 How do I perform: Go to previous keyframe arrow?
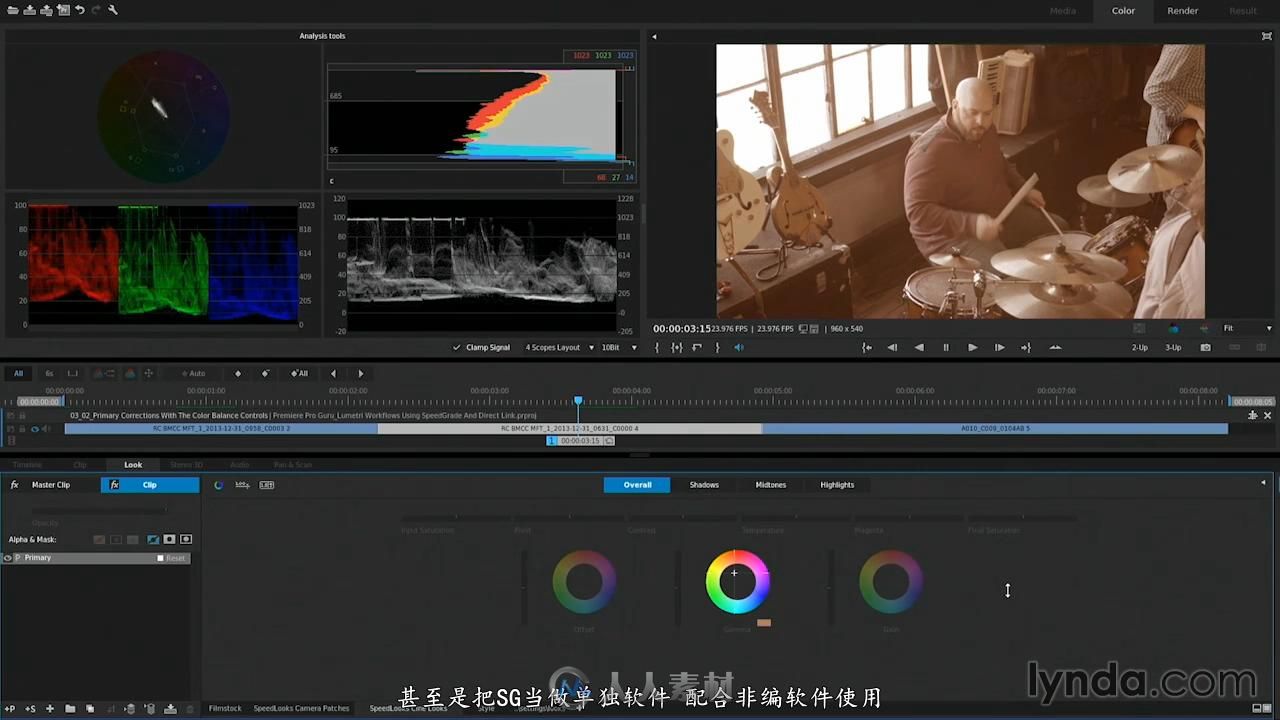tap(334, 373)
